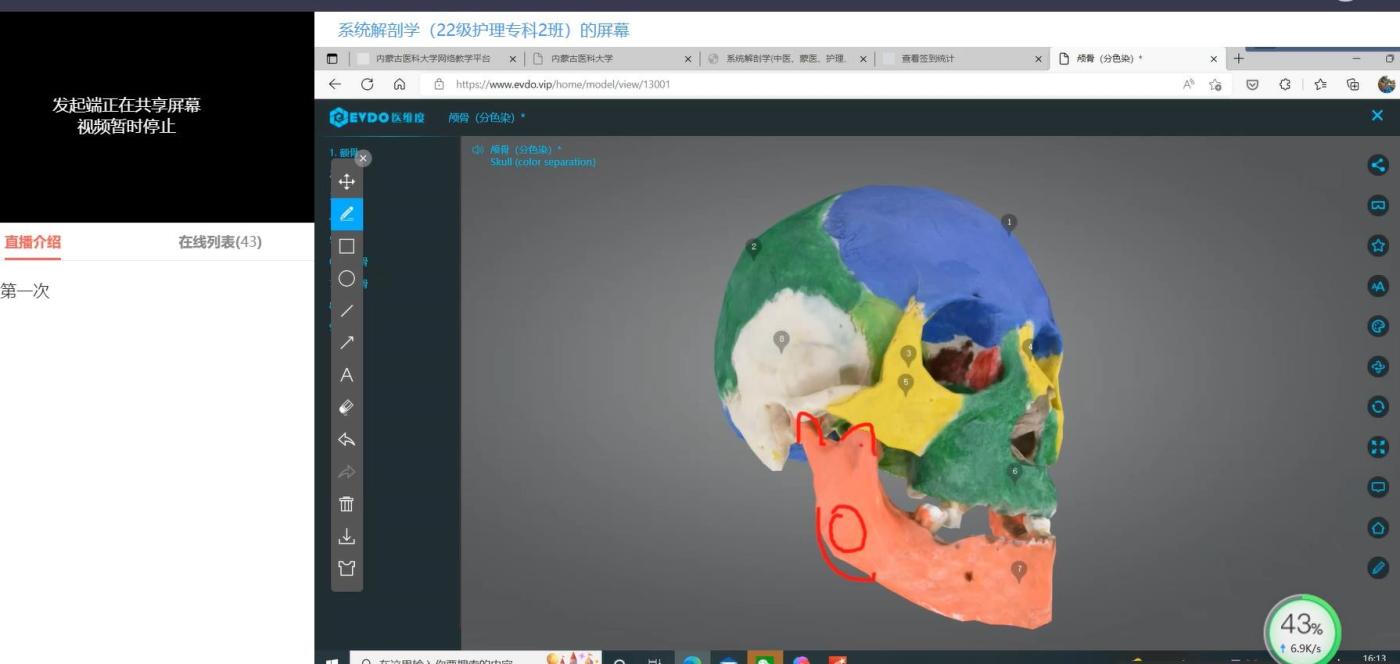The height and width of the screenshot is (664, 1400).
Task: Click marker 7 on the mandible
Action: [x=1019, y=571]
